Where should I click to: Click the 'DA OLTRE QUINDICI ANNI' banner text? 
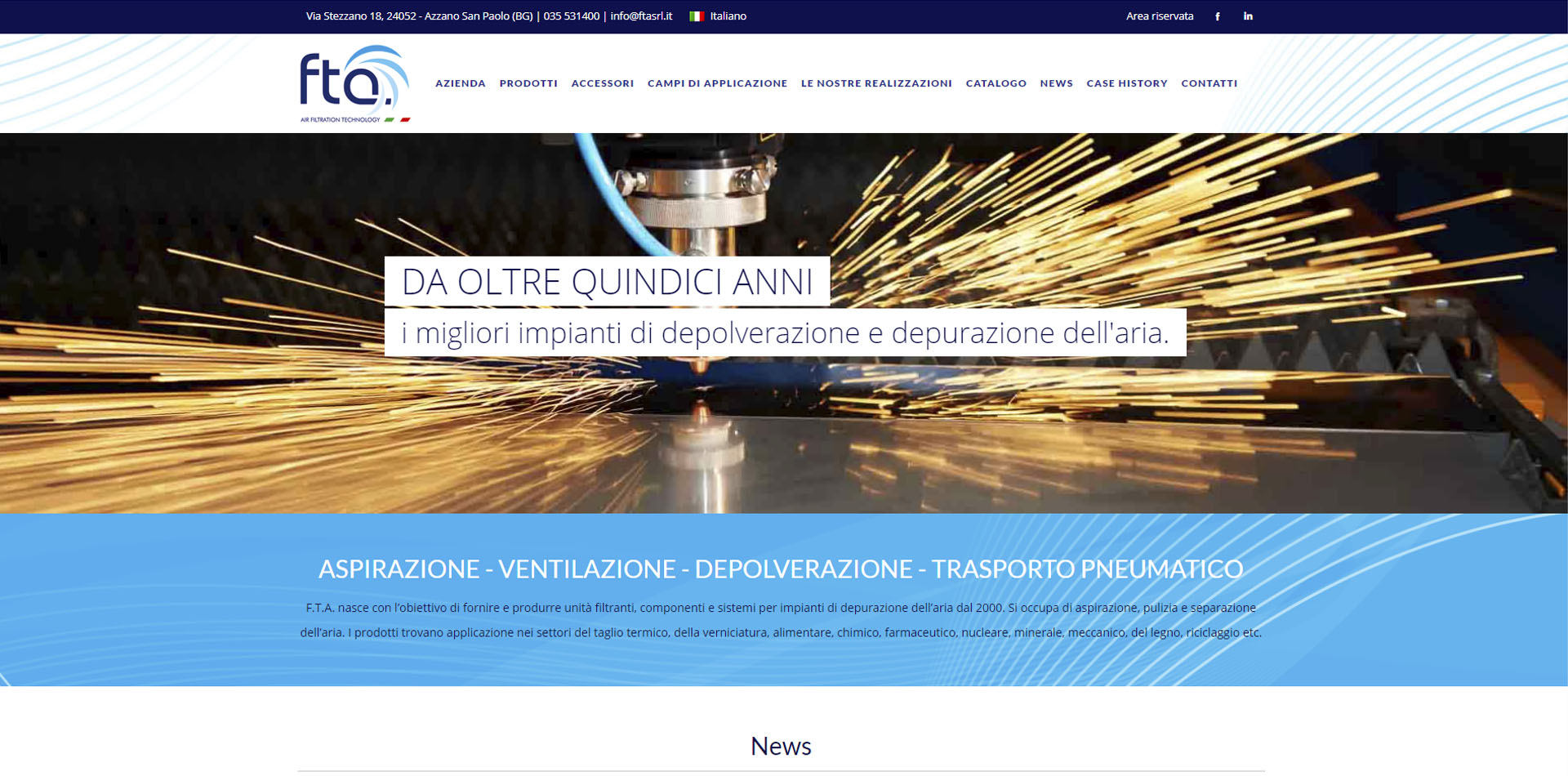point(607,282)
